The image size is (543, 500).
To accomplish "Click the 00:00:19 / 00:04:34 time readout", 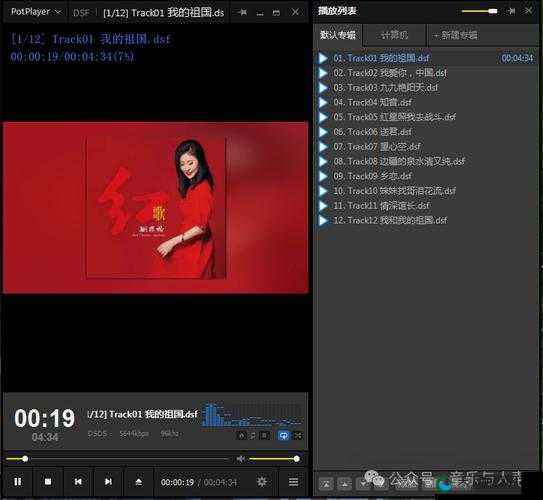I will coord(199,482).
